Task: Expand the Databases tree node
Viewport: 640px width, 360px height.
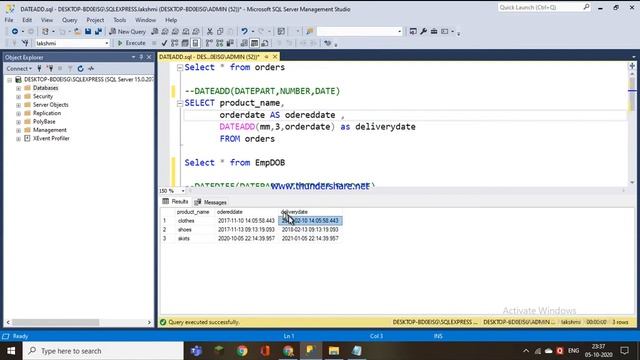Action: click(18, 88)
